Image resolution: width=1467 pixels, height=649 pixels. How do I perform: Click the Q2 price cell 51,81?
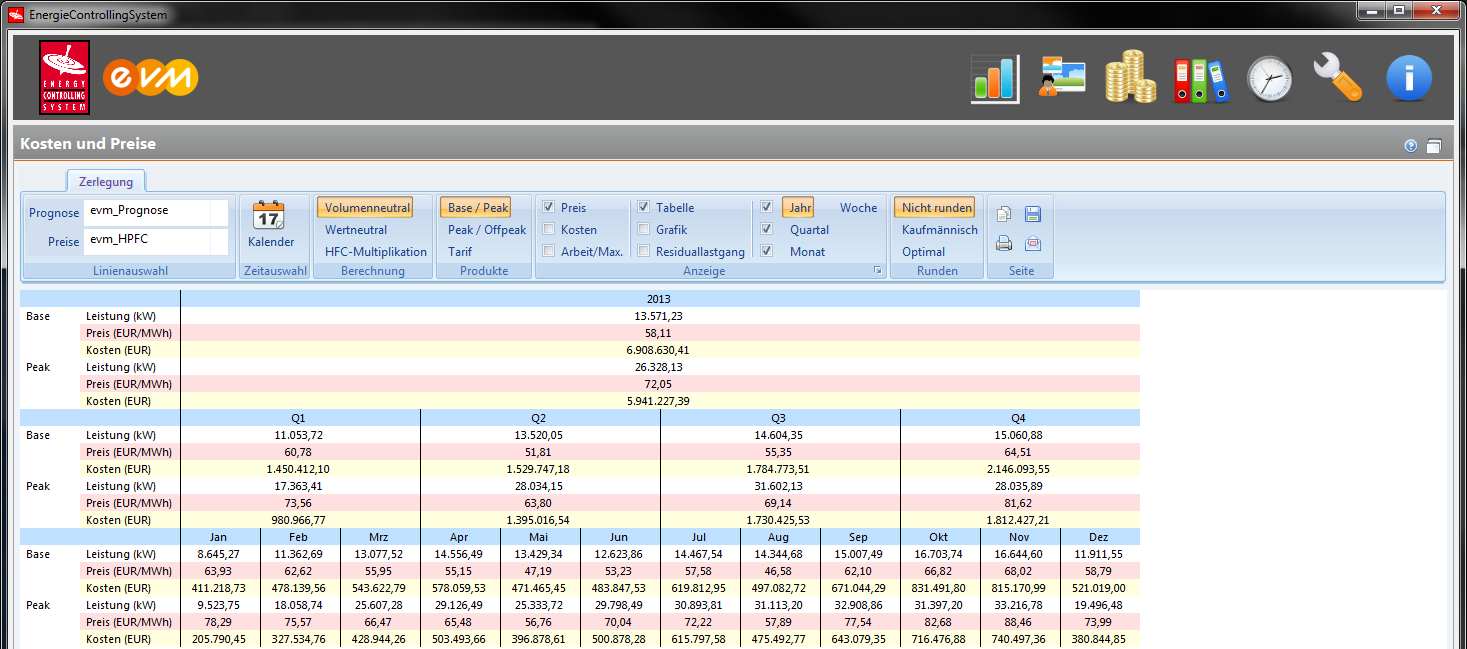[x=540, y=452]
